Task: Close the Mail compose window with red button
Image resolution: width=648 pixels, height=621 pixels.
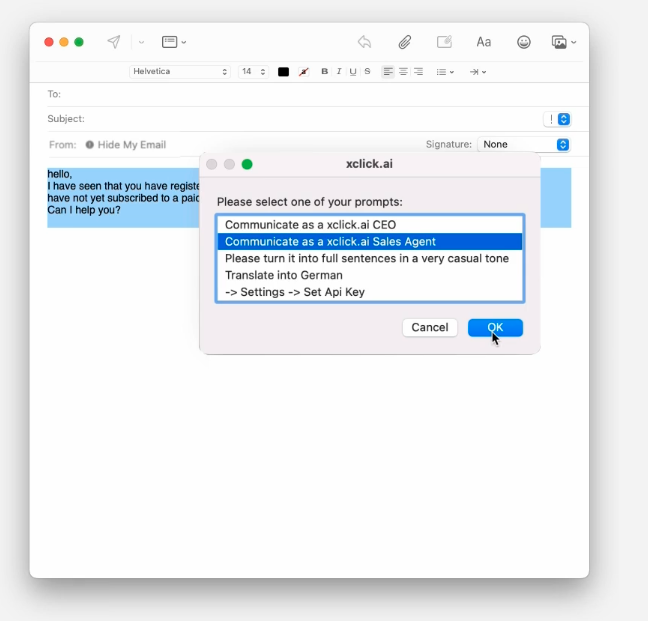Action: pos(49,42)
